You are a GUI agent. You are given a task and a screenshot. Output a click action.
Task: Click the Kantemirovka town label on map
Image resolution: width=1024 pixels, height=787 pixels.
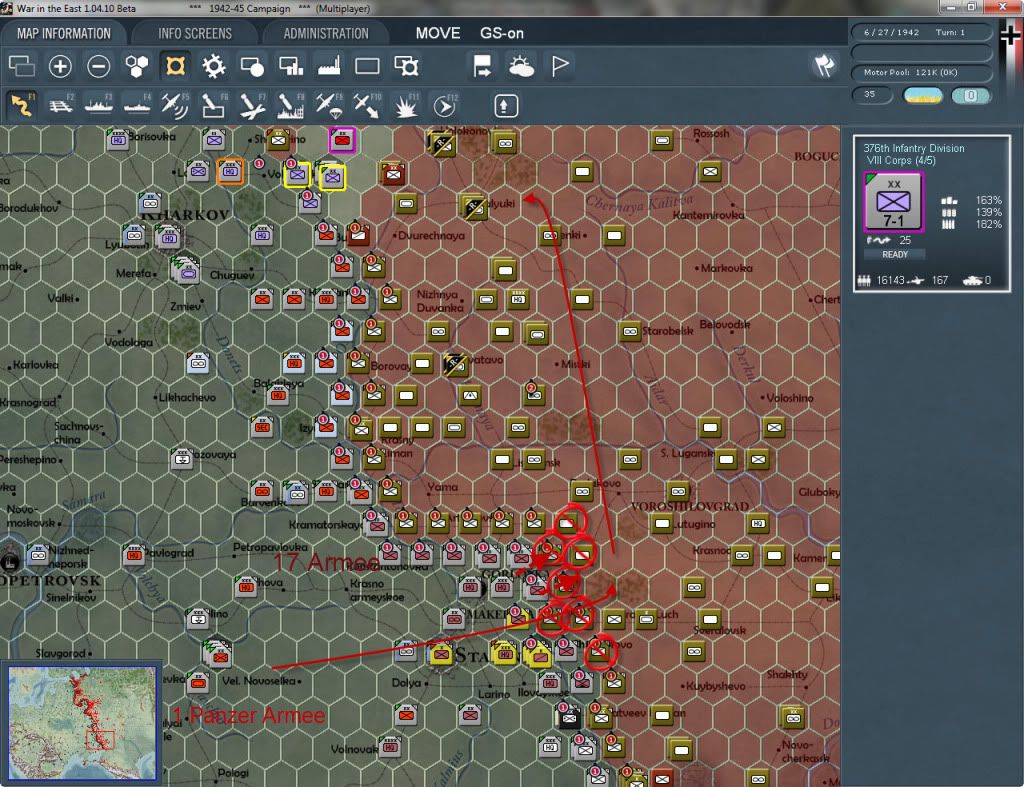[709, 215]
